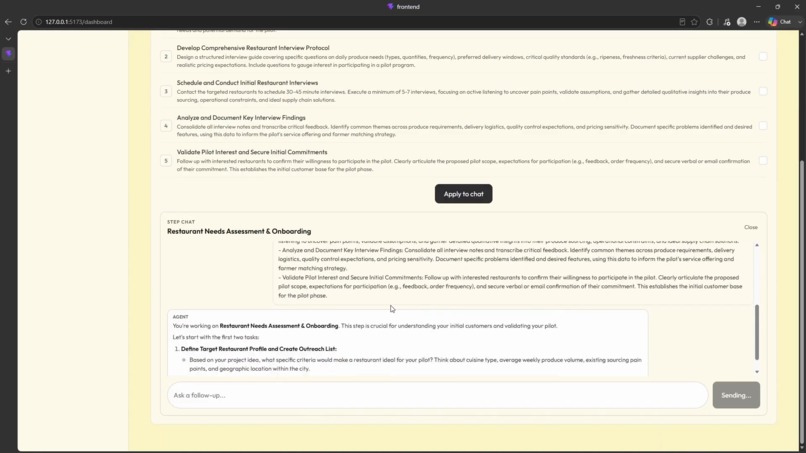Click step number 4 badge
This screenshot has height=453, width=806.
pos(166,126)
